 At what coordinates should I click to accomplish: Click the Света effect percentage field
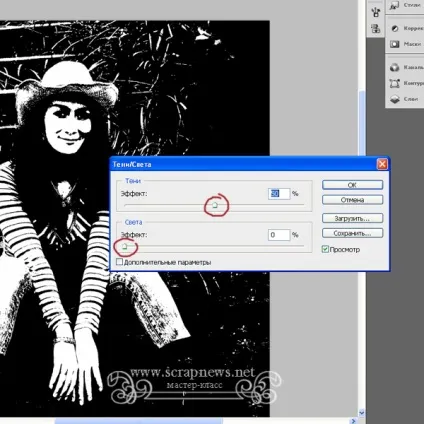[279, 235]
